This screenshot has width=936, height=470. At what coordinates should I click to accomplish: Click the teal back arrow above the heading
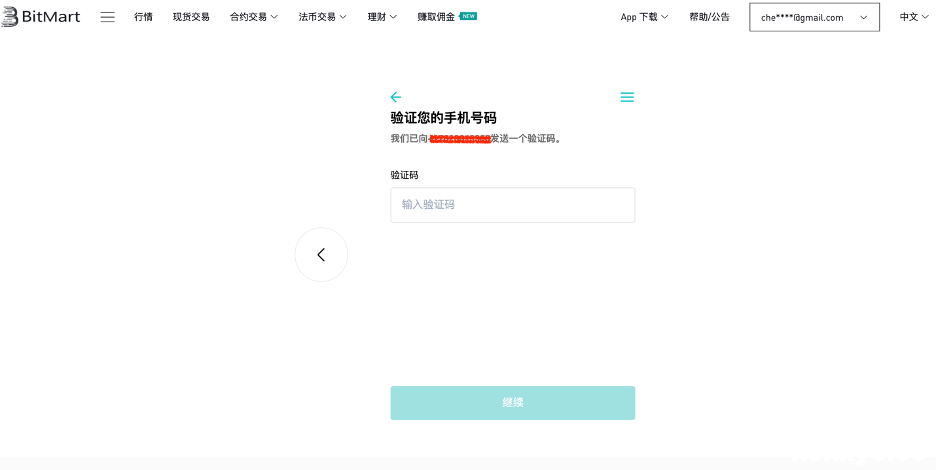396,97
